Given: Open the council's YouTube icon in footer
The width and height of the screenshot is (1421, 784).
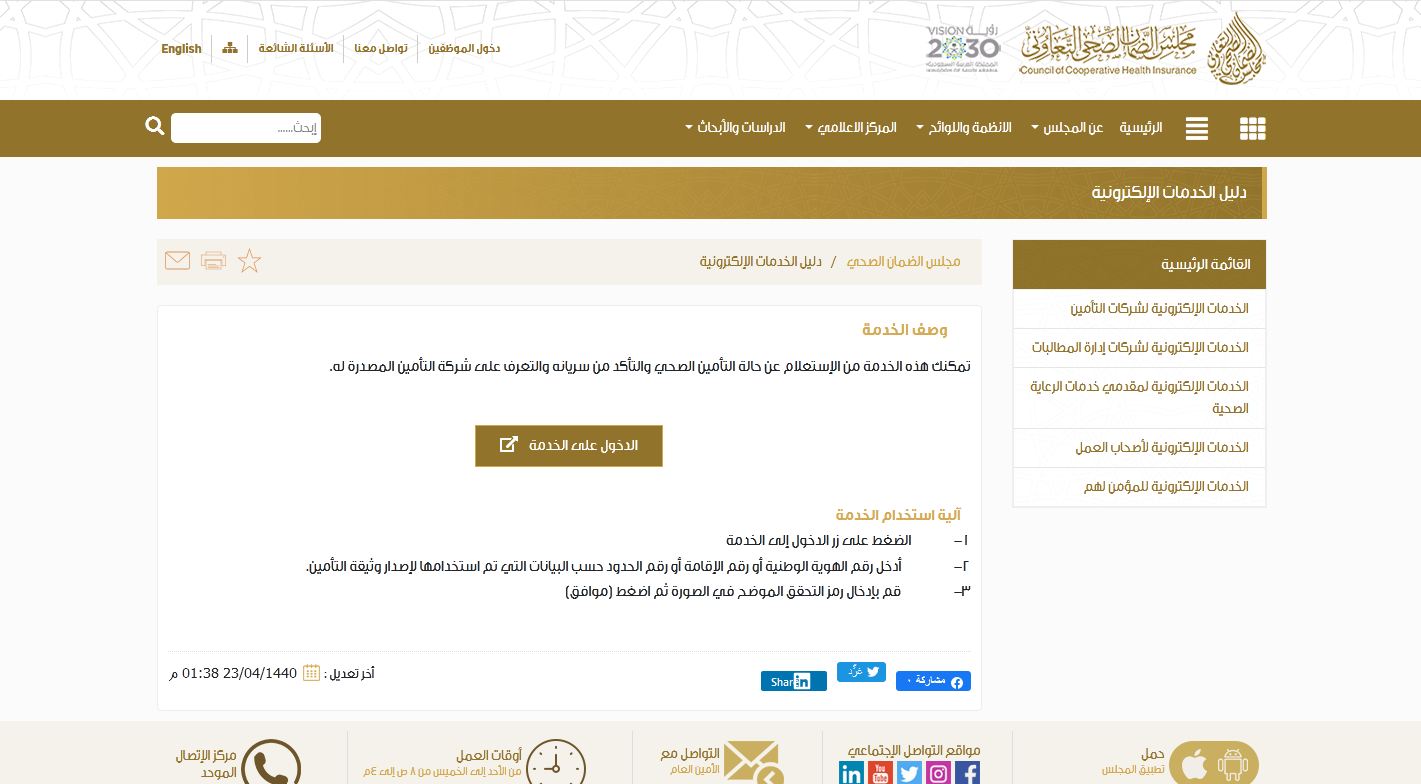Looking at the screenshot, I should 880,772.
